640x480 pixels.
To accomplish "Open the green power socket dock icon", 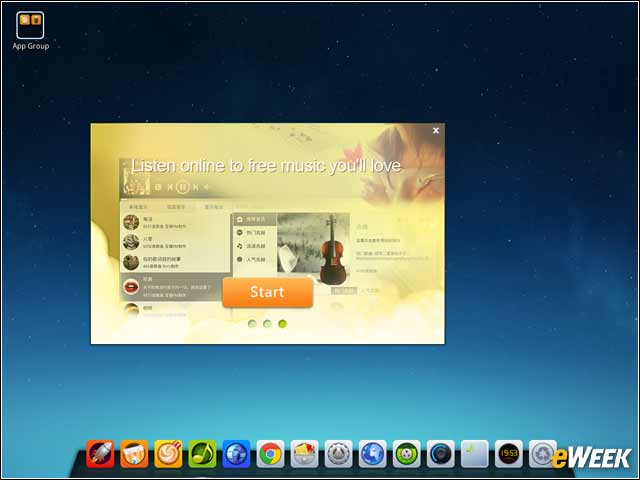I will pyautogui.click(x=407, y=454).
